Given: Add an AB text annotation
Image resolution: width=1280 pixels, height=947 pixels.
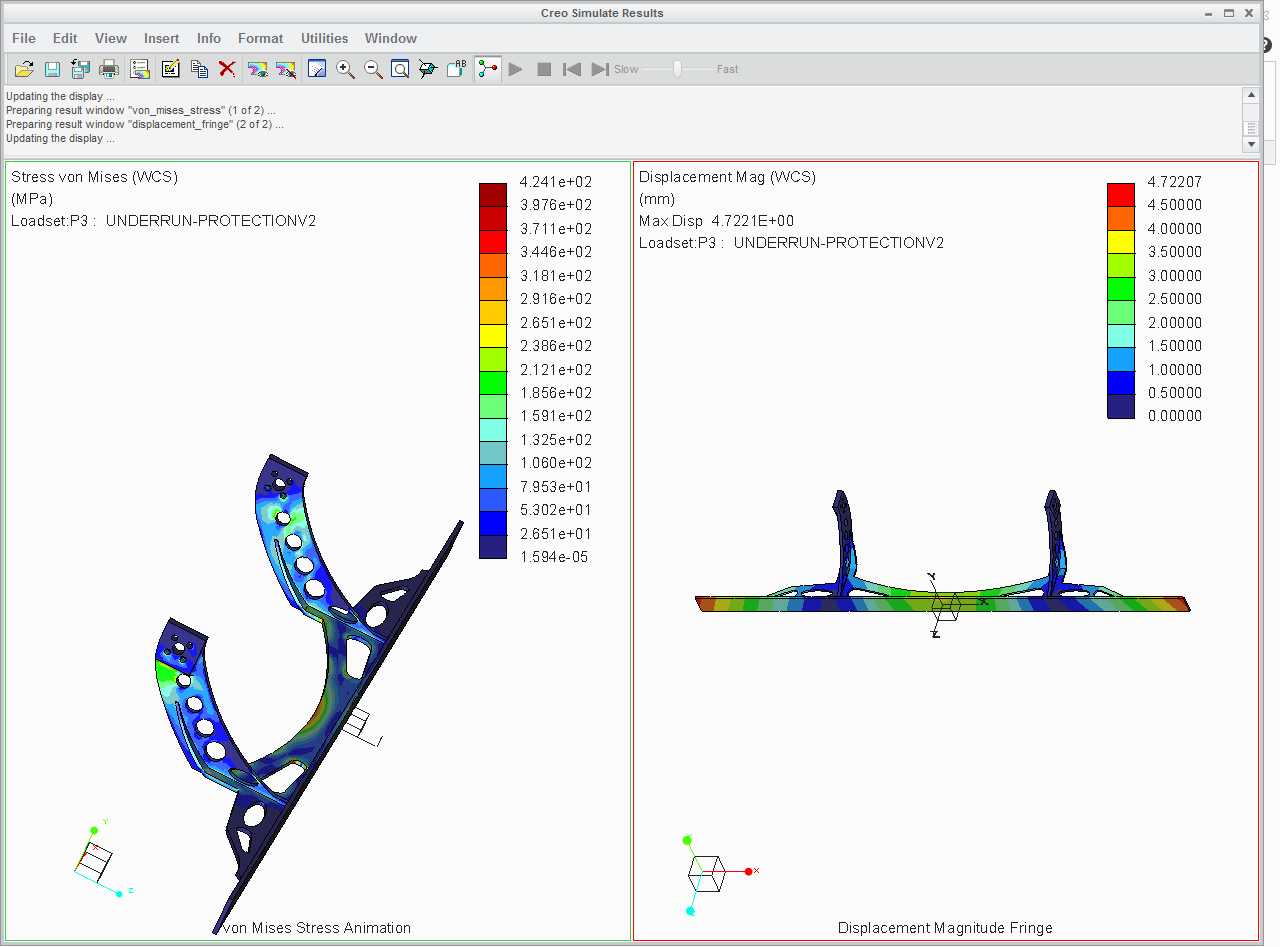Looking at the screenshot, I should click(x=456, y=69).
